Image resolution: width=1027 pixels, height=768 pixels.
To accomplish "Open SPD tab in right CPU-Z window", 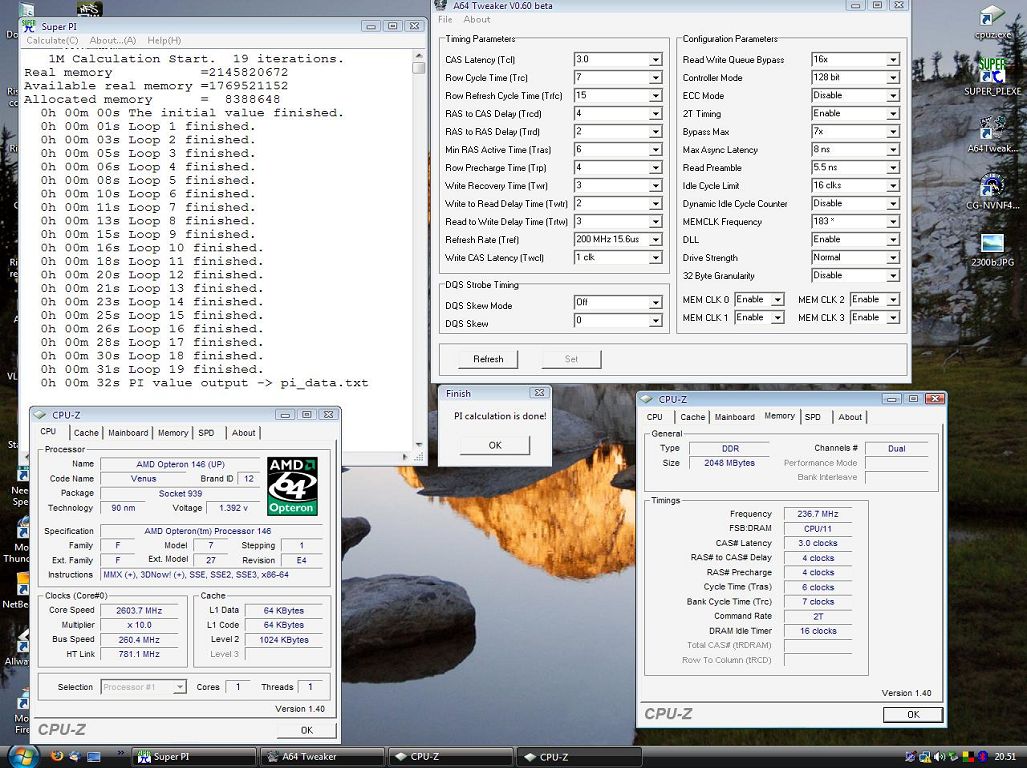I will (x=813, y=417).
